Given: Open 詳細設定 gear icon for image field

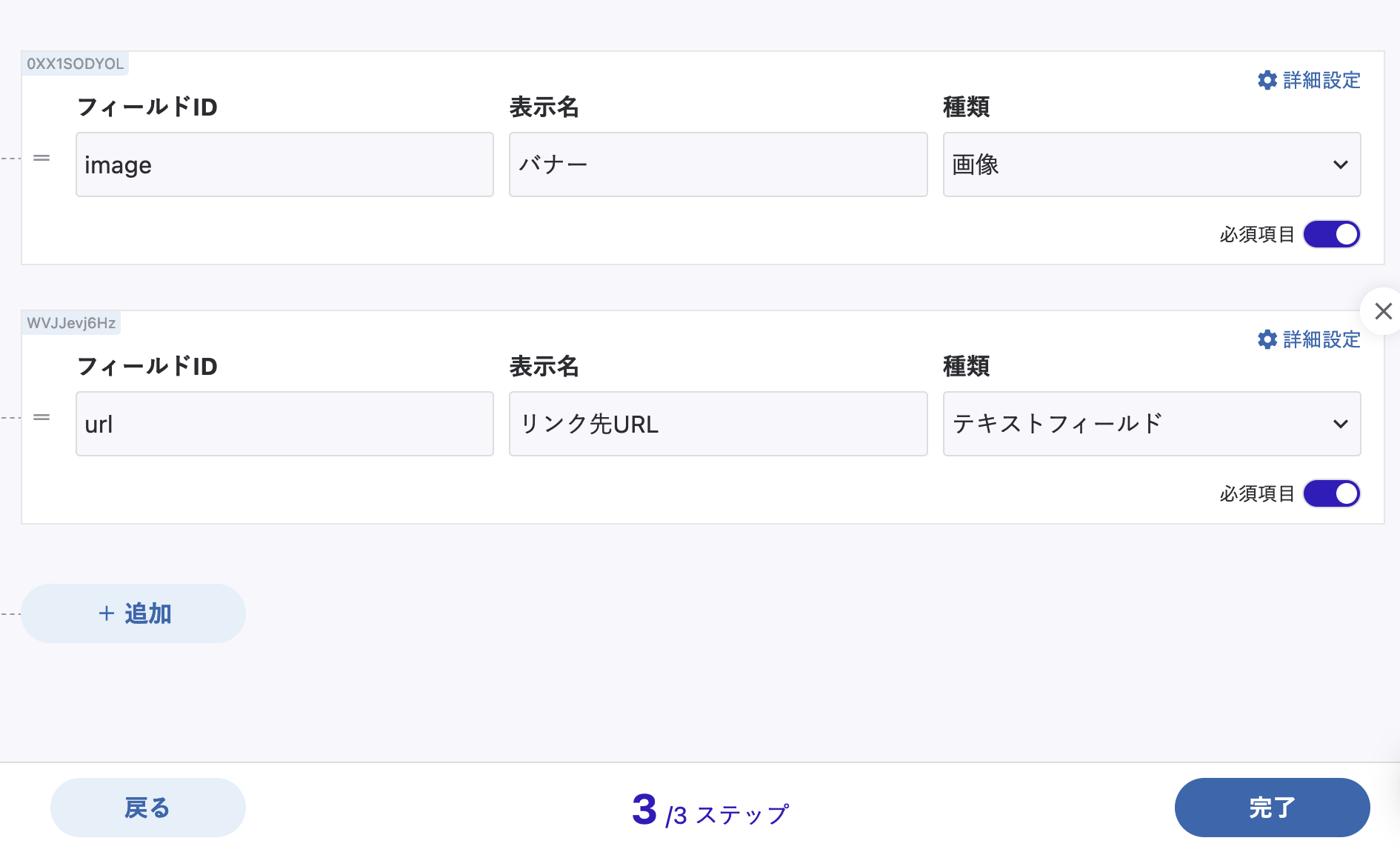Looking at the screenshot, I should point(1267,80).
